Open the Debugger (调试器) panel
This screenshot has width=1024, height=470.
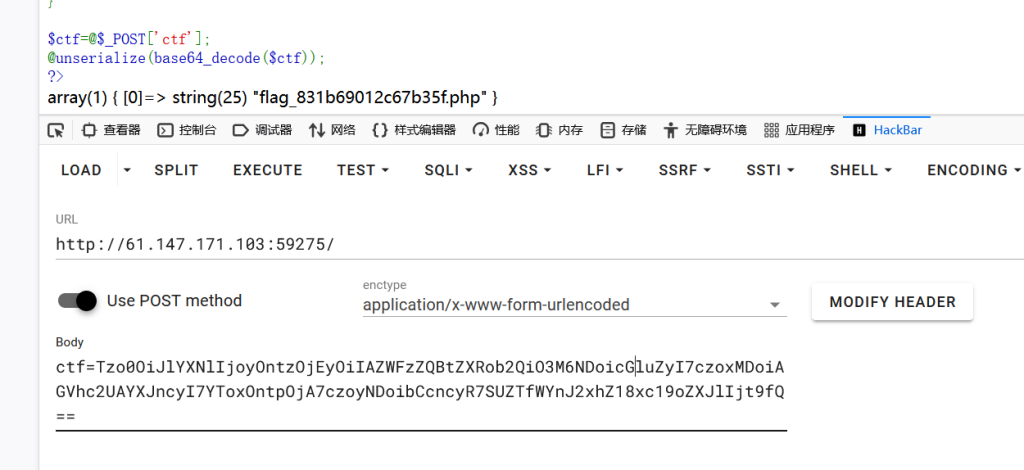pyautogui.click(x=262, y=130)
